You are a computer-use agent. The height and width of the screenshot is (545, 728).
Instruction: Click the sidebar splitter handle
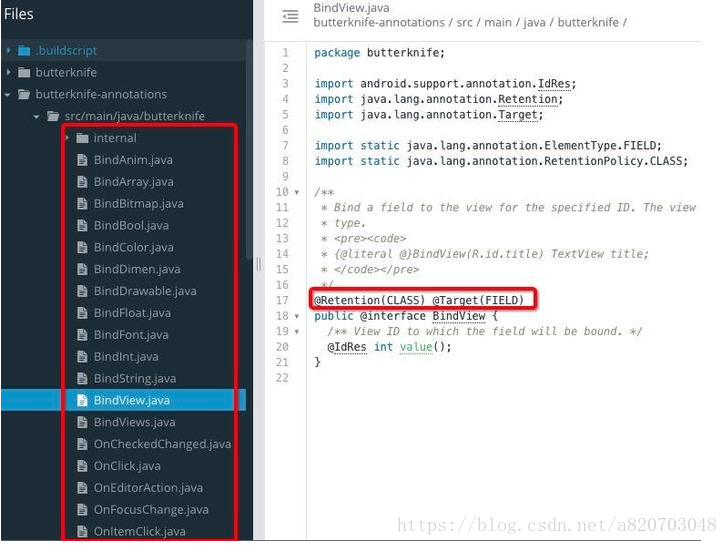259,265
